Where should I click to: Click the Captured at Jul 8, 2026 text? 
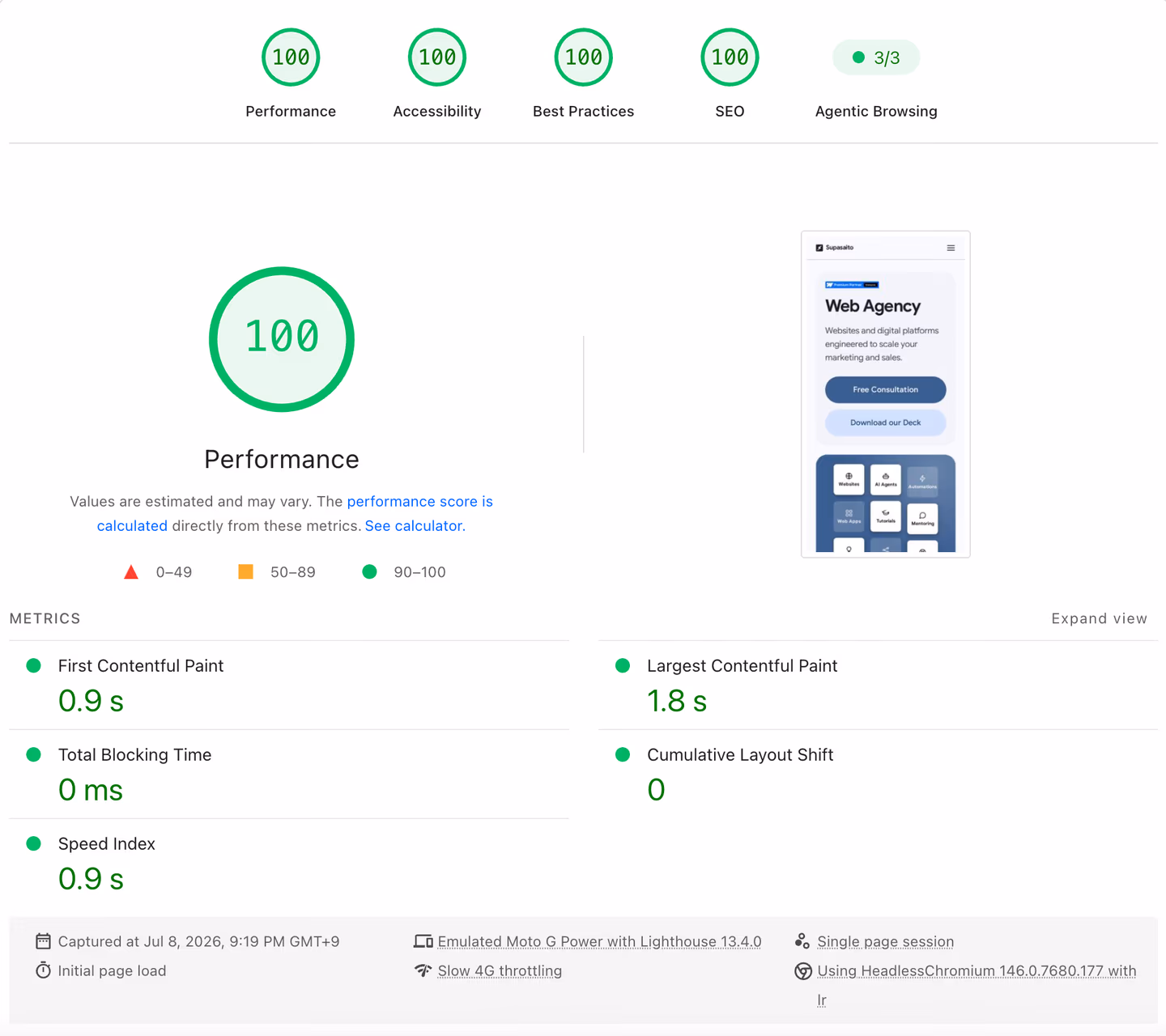[x=198, y=941]
